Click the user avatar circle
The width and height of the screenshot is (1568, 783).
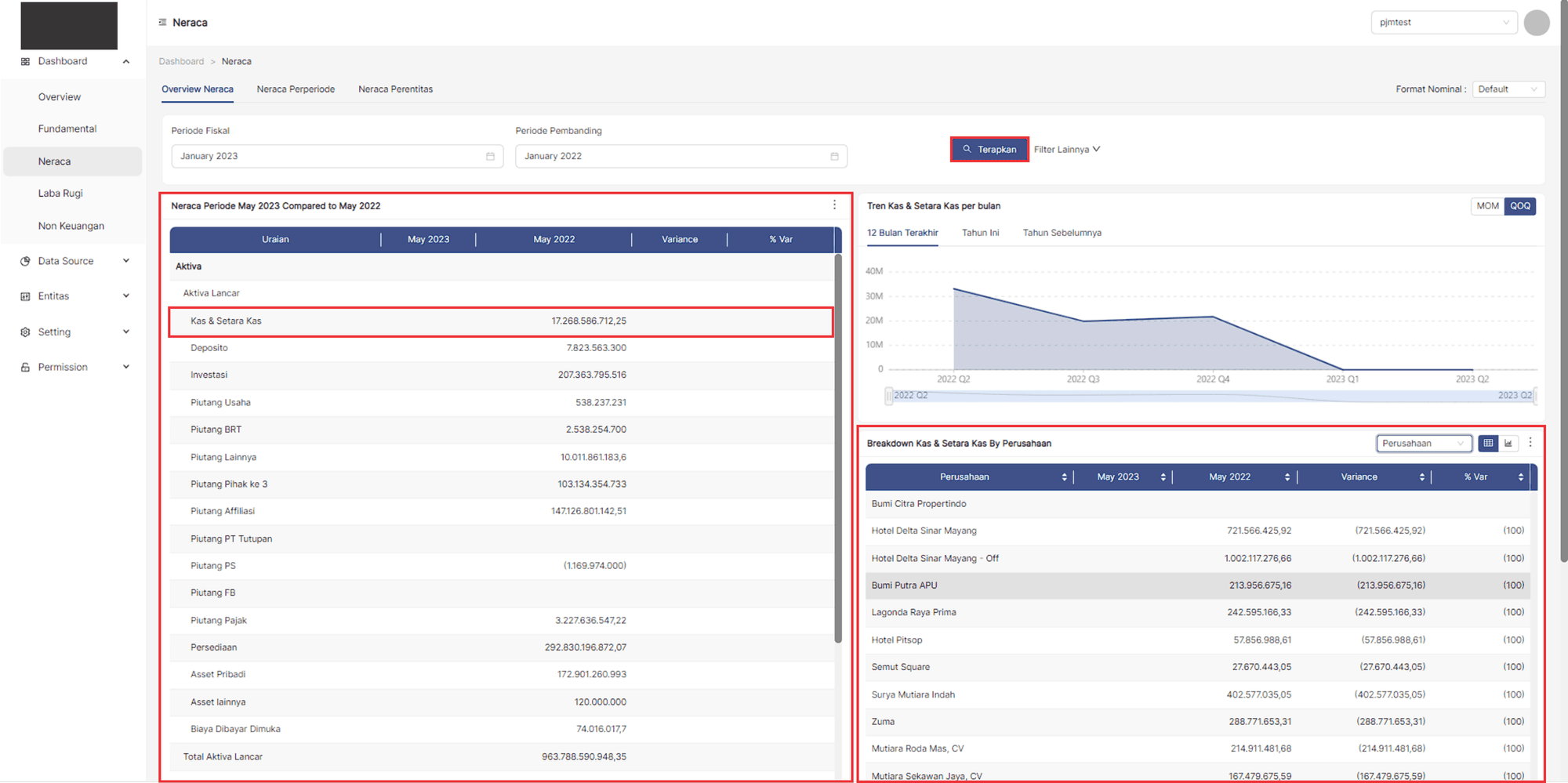(x=1536, y=23)
